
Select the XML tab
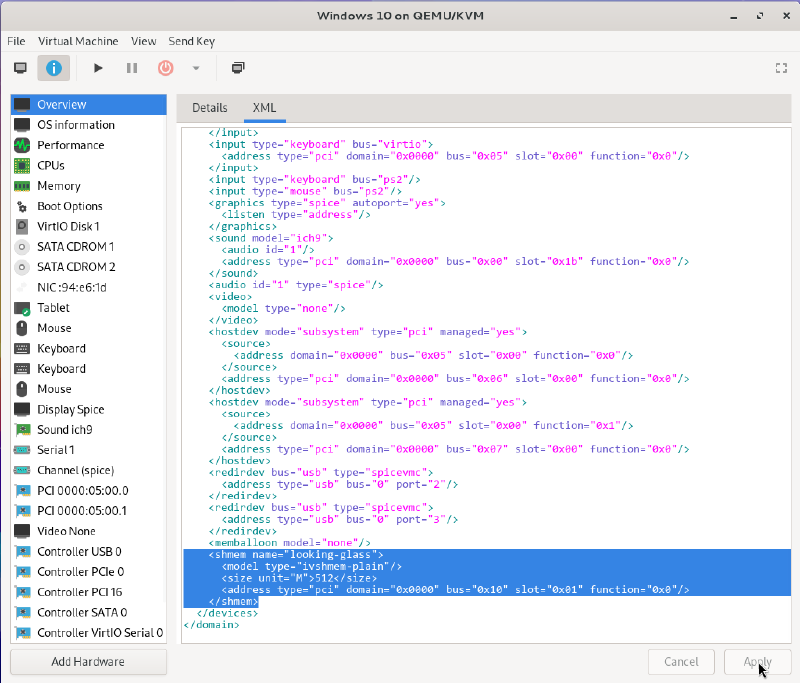pos(264,108)
